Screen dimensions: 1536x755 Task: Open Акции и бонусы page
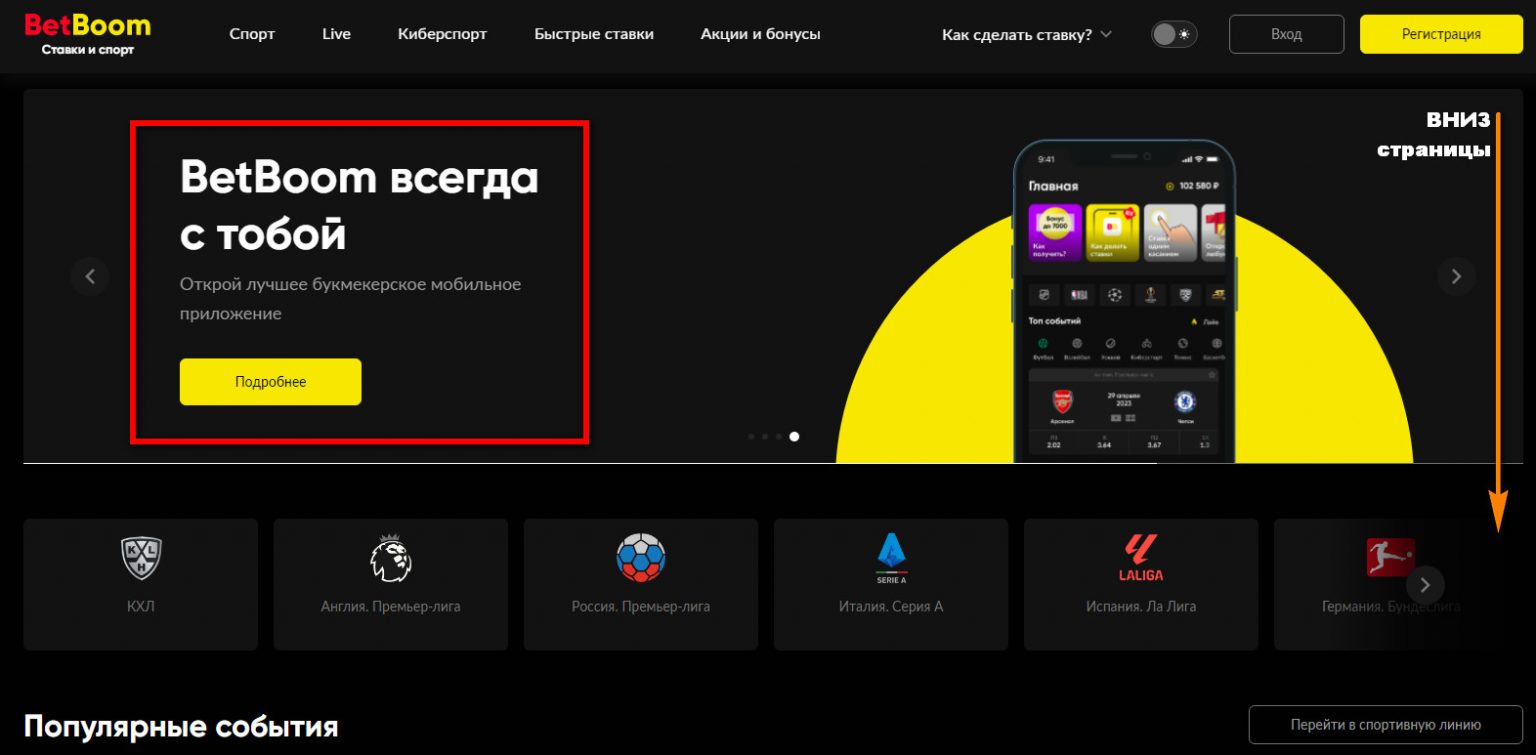click(760, 34)
